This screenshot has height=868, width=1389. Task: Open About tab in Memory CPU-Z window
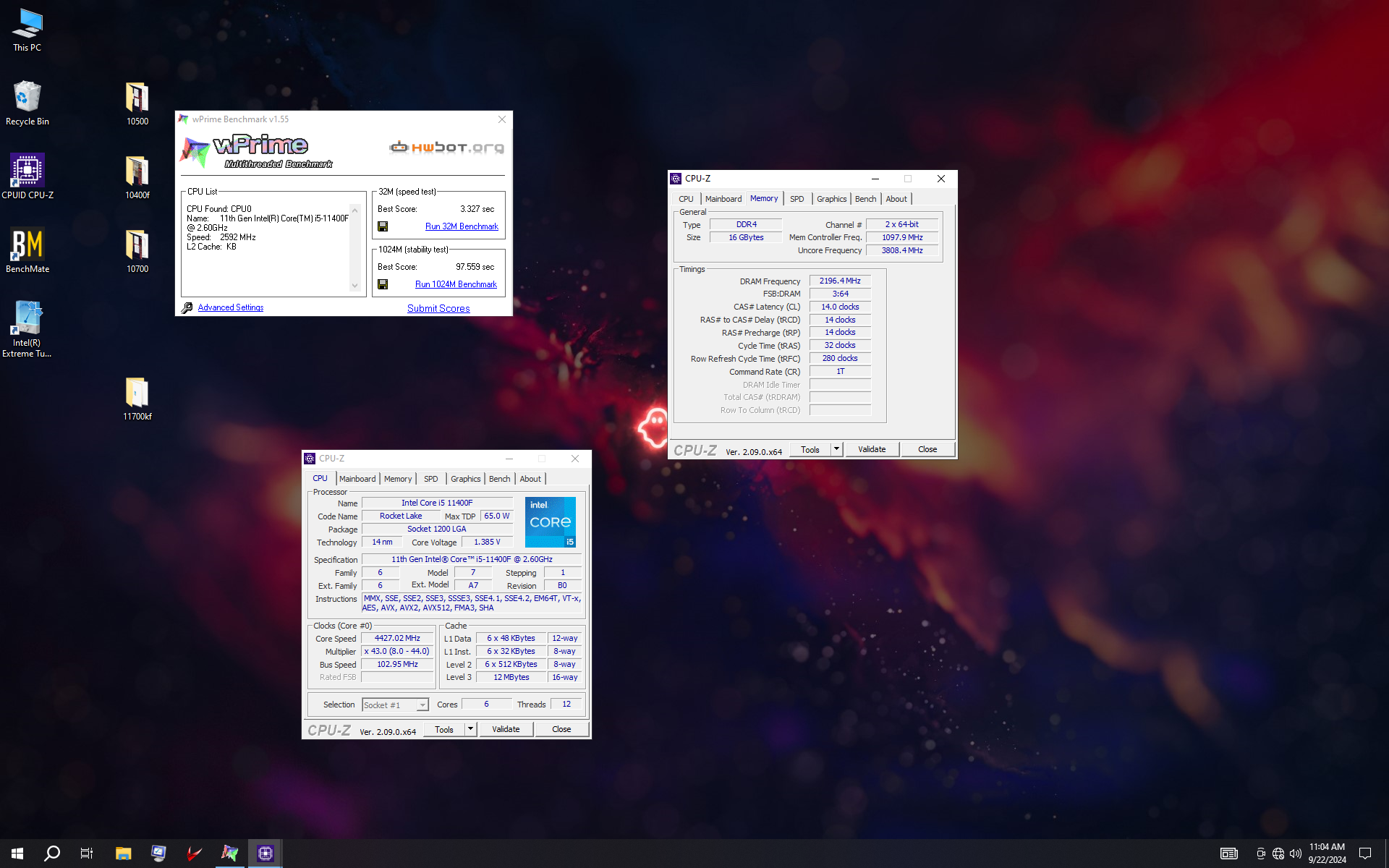(x=896, y=199)
